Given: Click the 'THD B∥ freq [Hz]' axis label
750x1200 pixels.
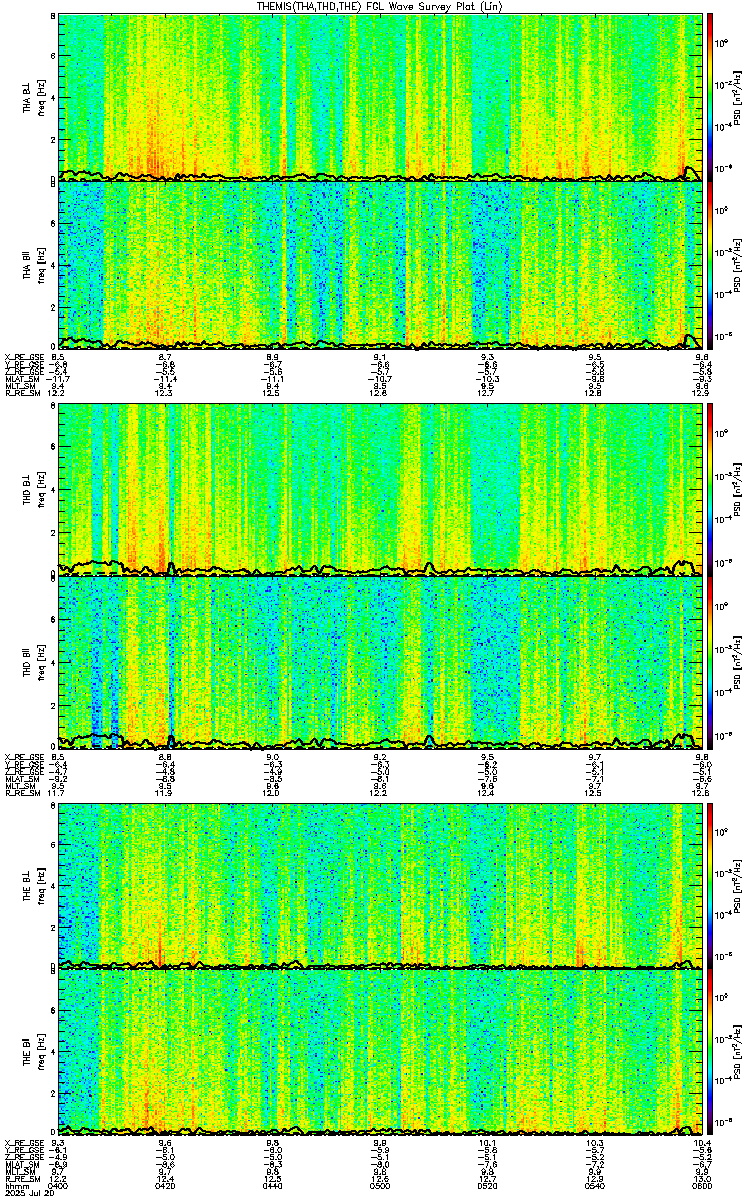Looking at the screenshot, I should tap(33, 661).
